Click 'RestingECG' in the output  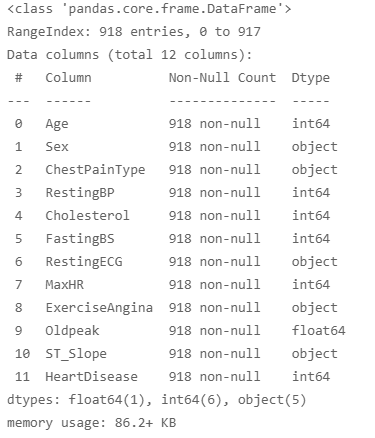point(84,262)
